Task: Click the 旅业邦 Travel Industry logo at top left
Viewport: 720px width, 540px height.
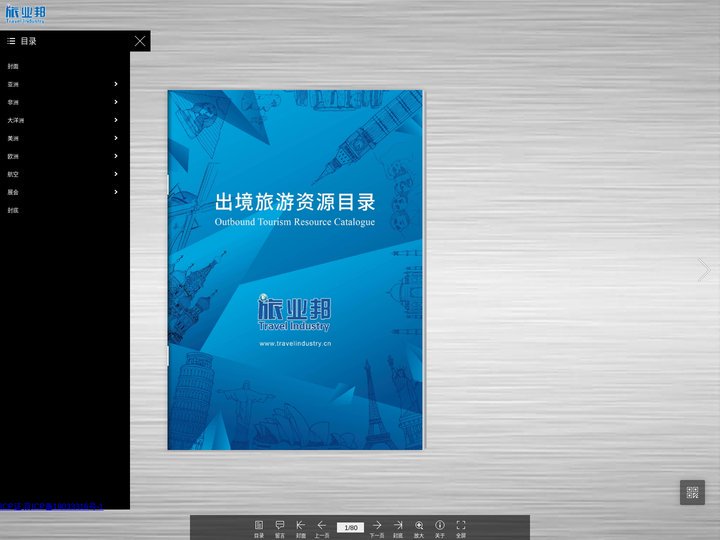Action: point(25,14)
